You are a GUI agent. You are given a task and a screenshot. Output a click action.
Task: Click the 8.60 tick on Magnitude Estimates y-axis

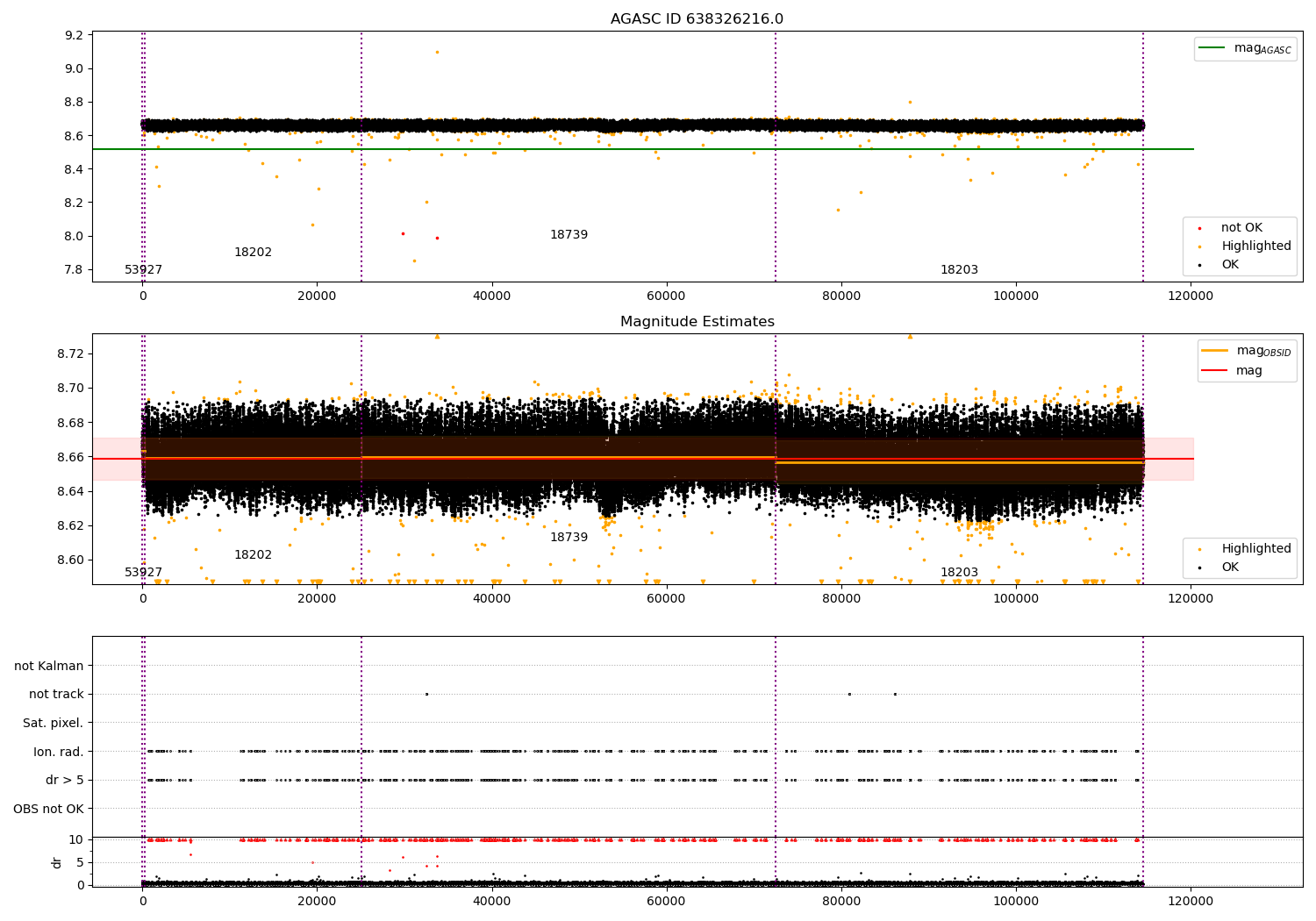pyautogui.click(x=71, y=560)
